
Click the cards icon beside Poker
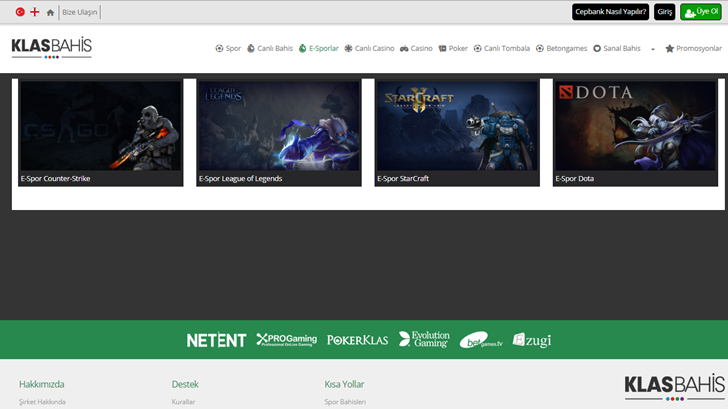coord(442,48)
